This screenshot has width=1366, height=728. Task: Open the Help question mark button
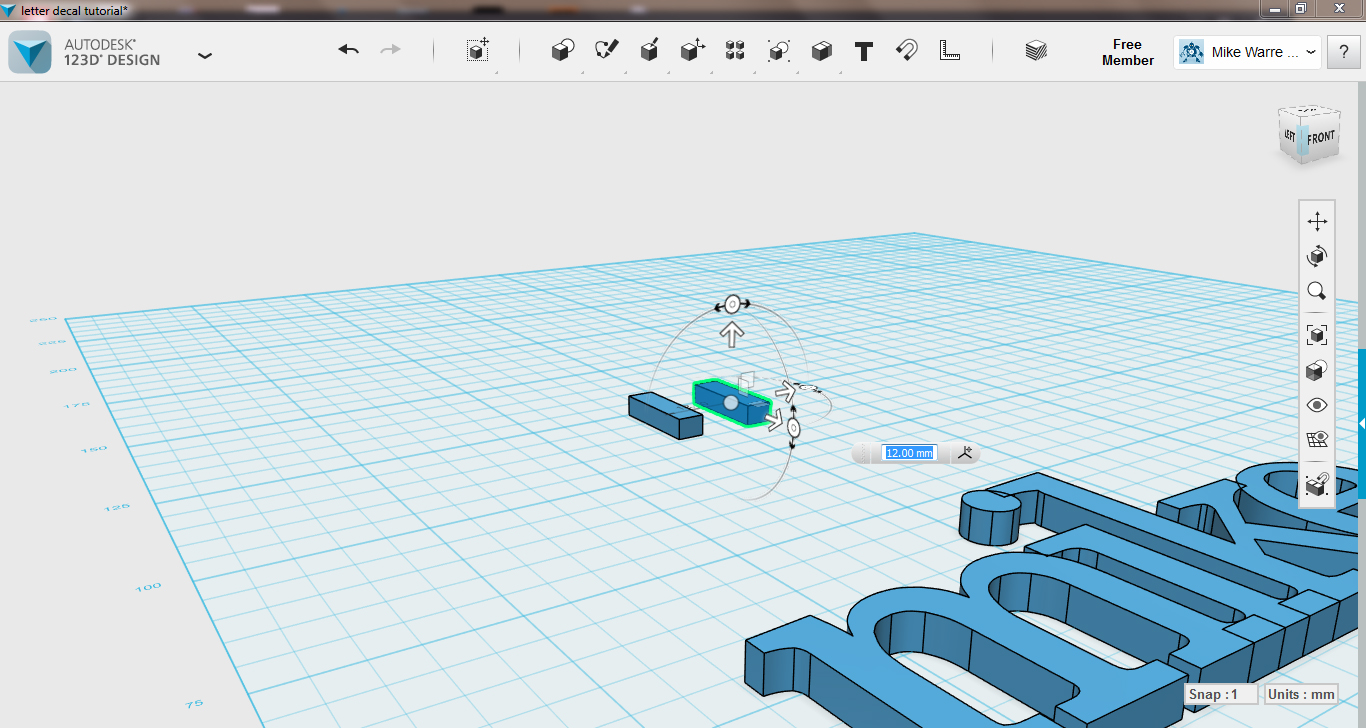1343,52
